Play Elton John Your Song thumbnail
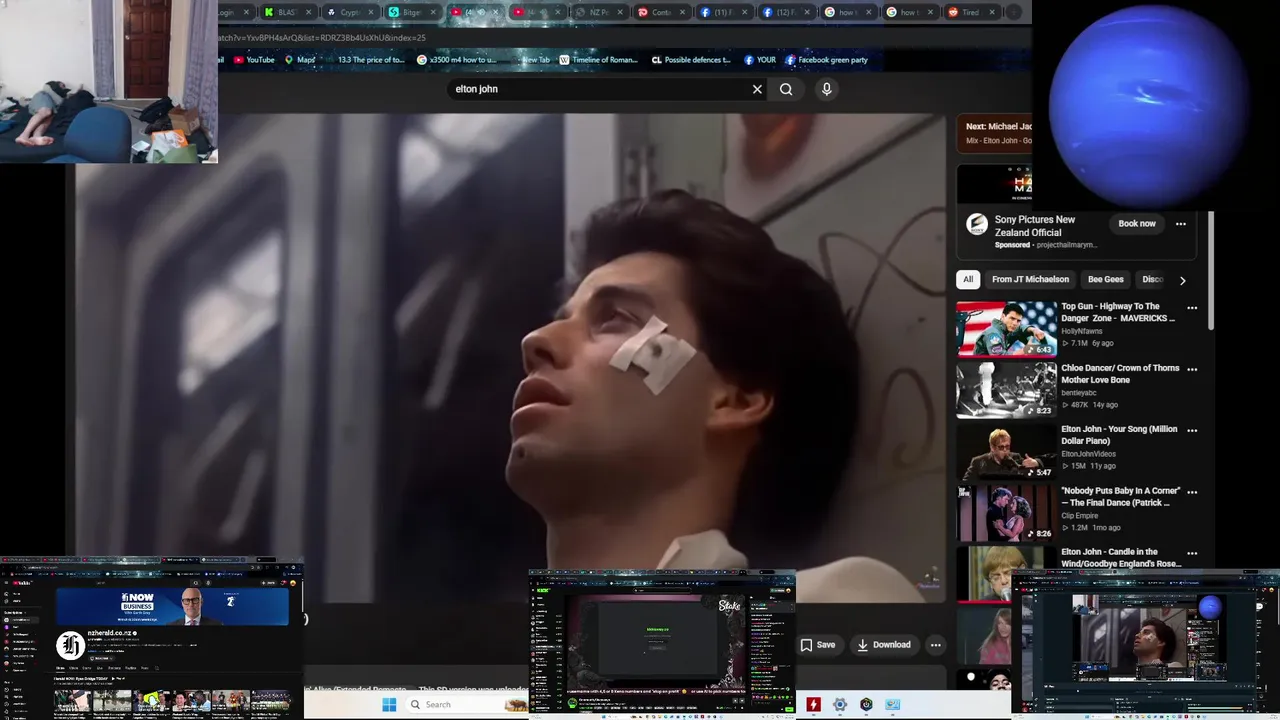 [1006, 452]
